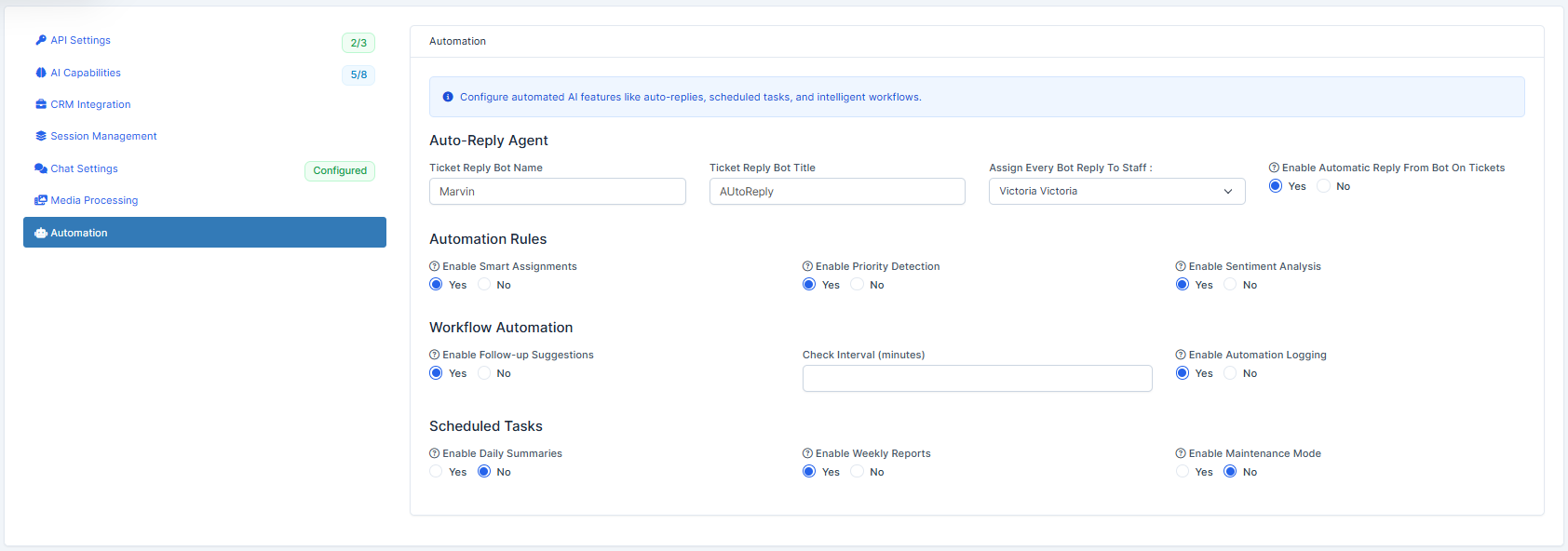Click the chat bubbles icon beside Chat Settings
The width and height of the screenshot is (1568, 551).
41,168
